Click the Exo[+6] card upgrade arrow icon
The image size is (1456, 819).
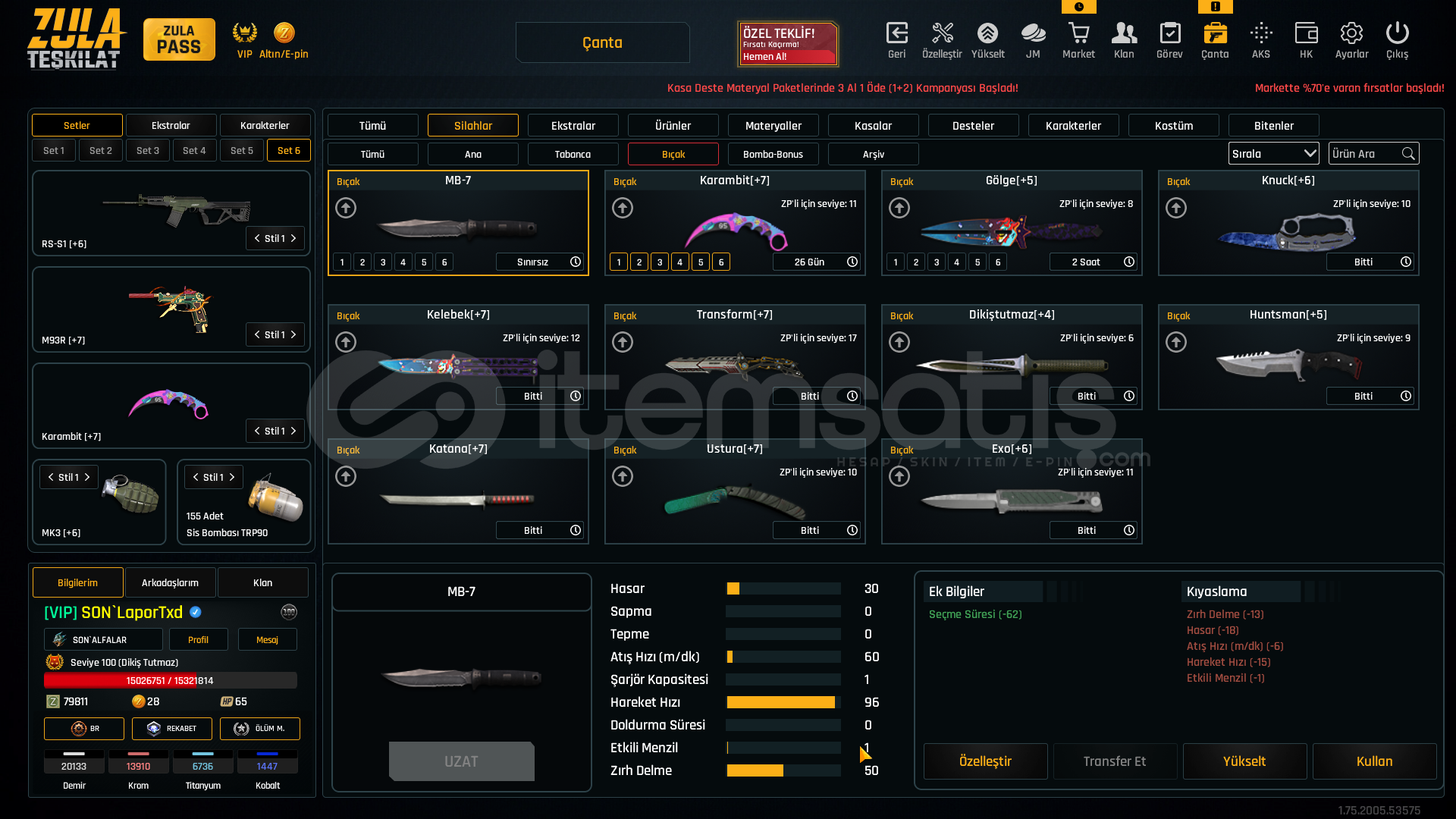tap(899, 476)
